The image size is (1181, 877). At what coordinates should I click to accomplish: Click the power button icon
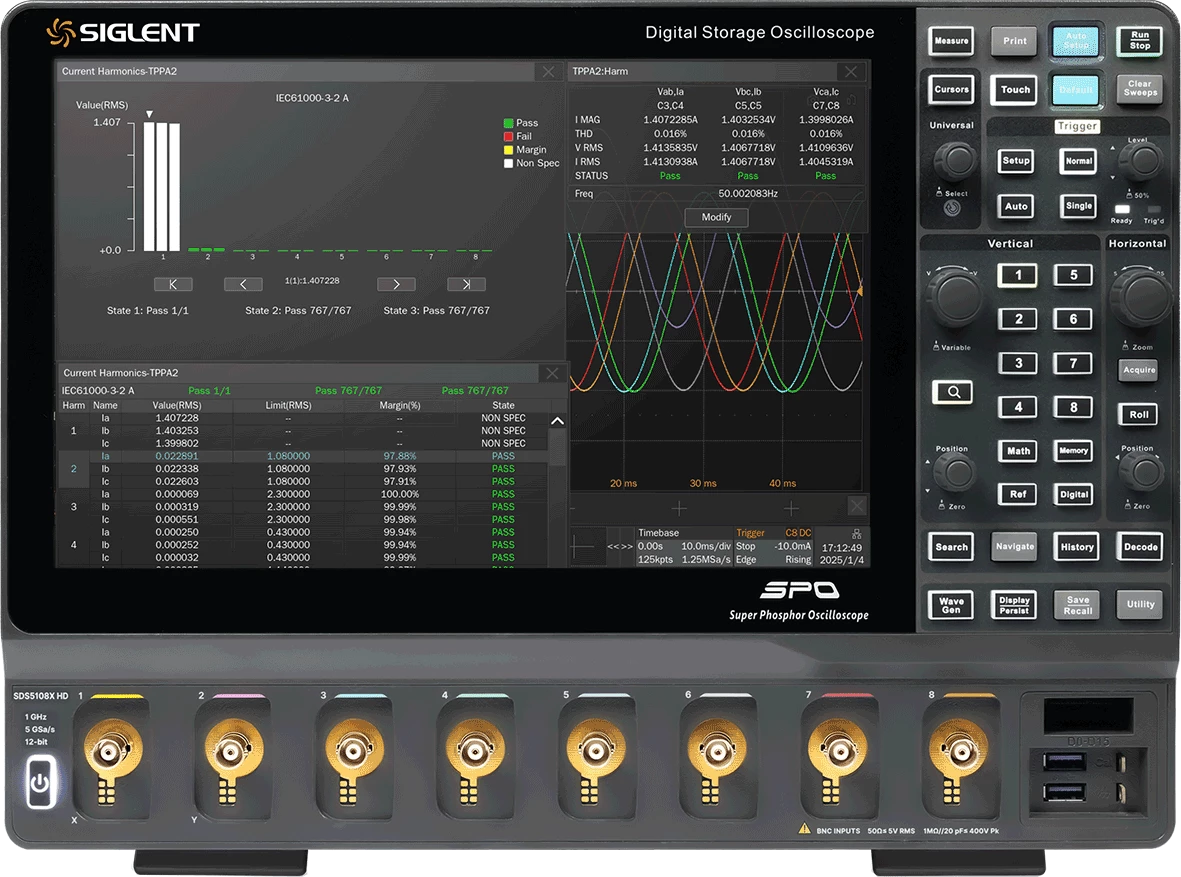point(41,784)
